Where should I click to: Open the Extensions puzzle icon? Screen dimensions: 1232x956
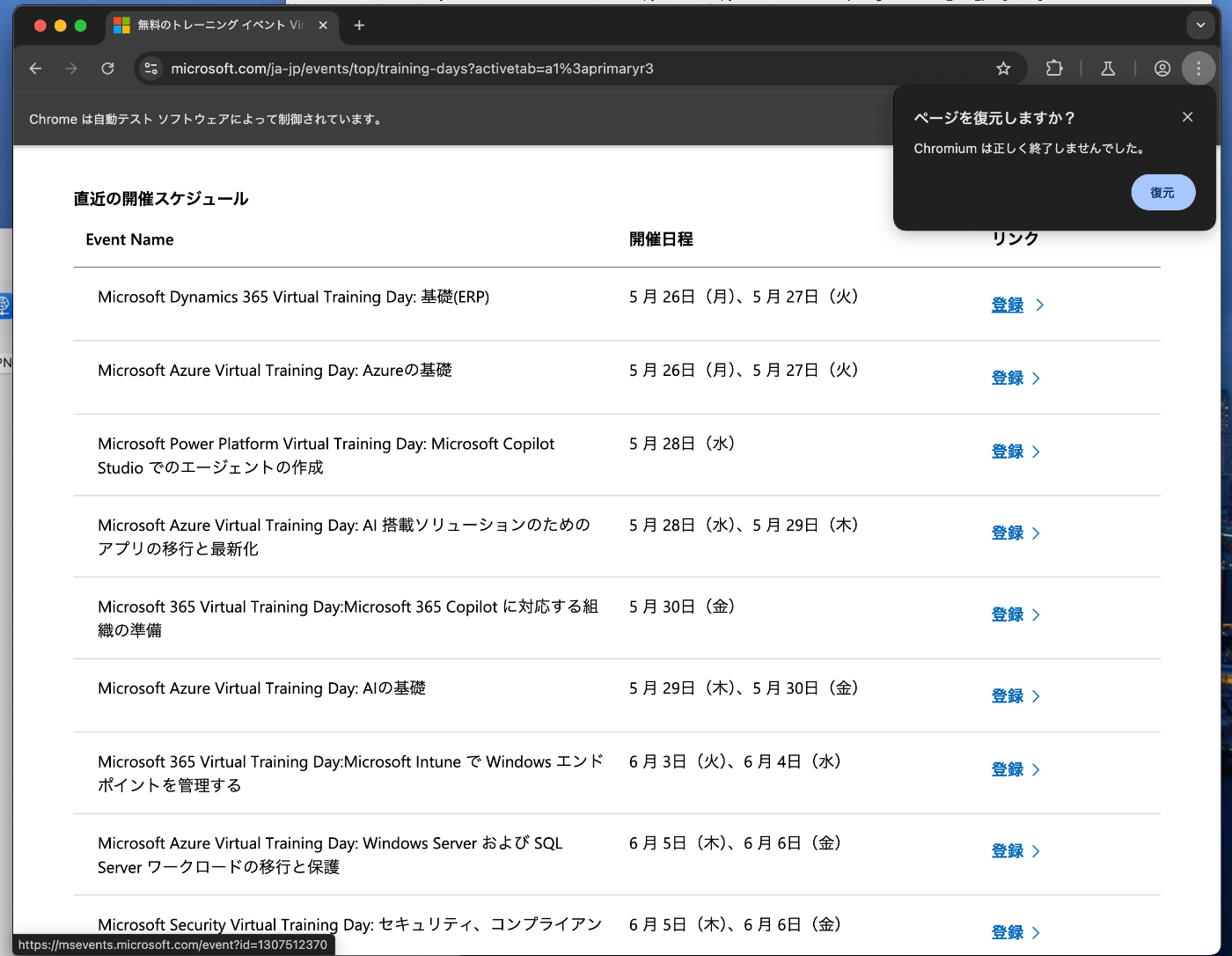pos(1054,69)
